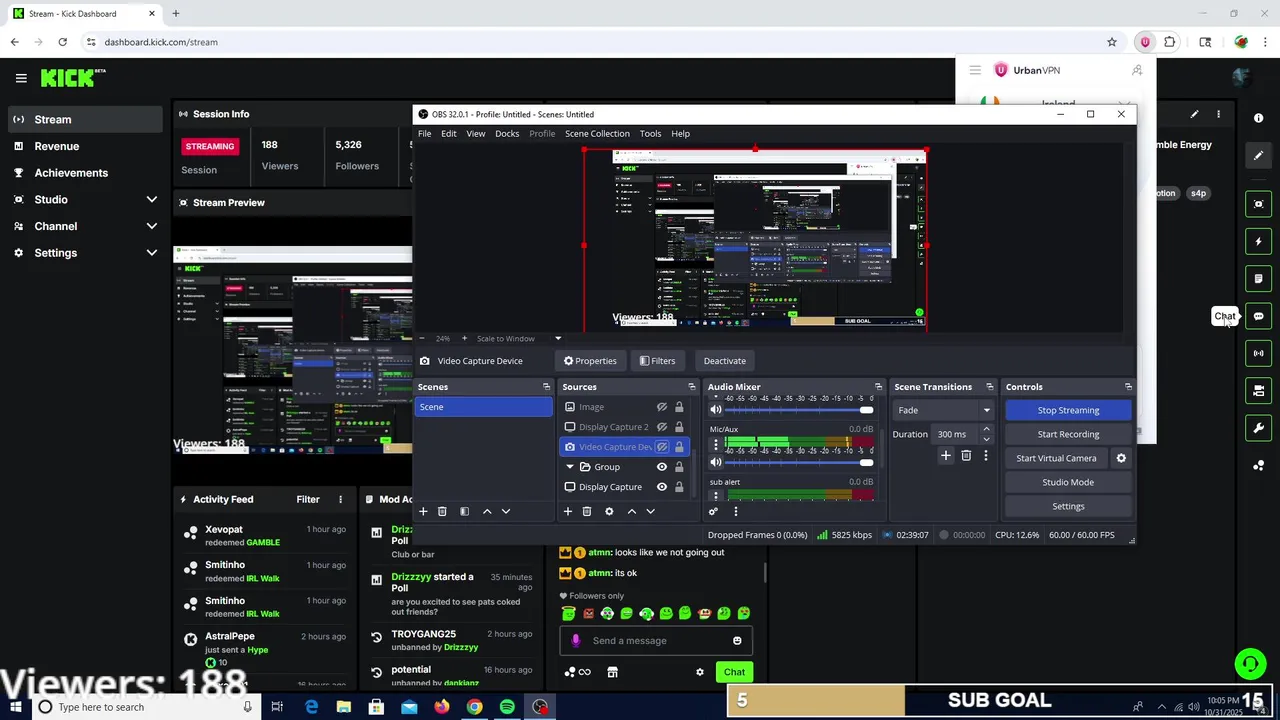Open preview scale dropdown arrow
This screenshot has width=1280, height=720.
558,338
